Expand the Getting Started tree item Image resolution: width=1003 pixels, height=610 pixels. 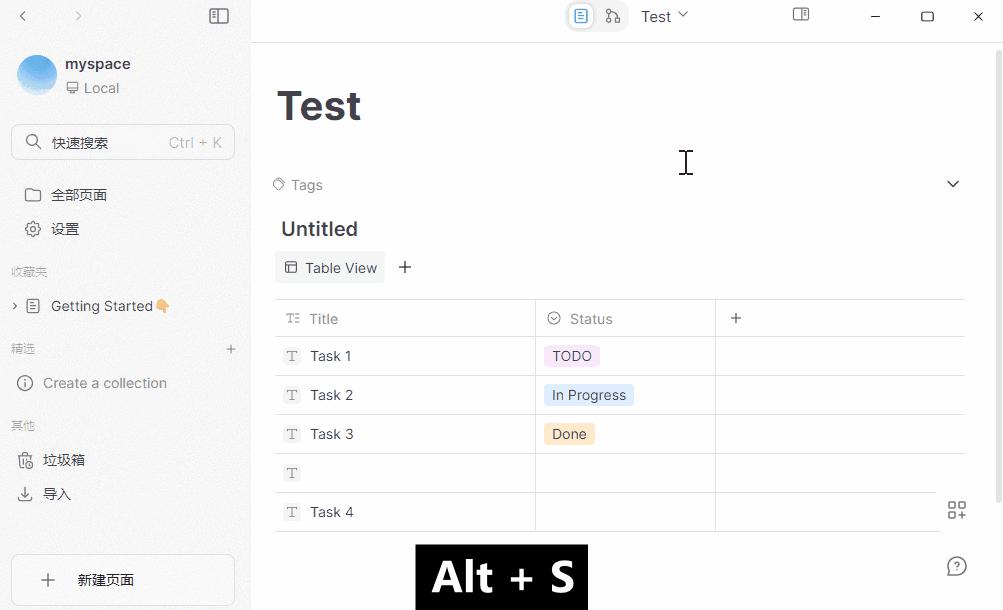coord(14,306)
